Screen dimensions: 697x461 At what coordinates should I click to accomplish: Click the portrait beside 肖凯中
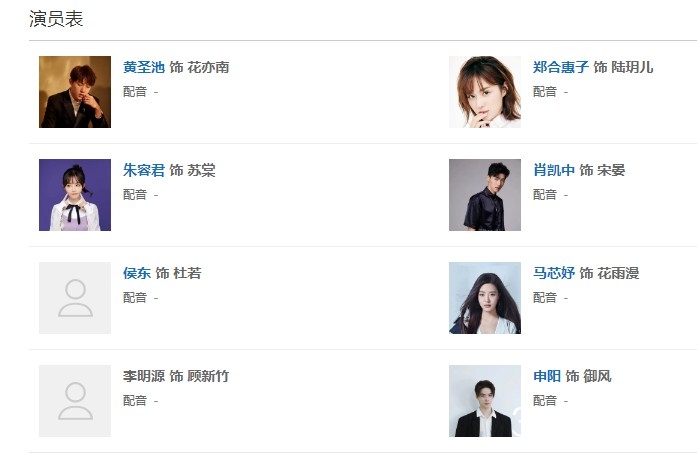[x=485, y=195]
